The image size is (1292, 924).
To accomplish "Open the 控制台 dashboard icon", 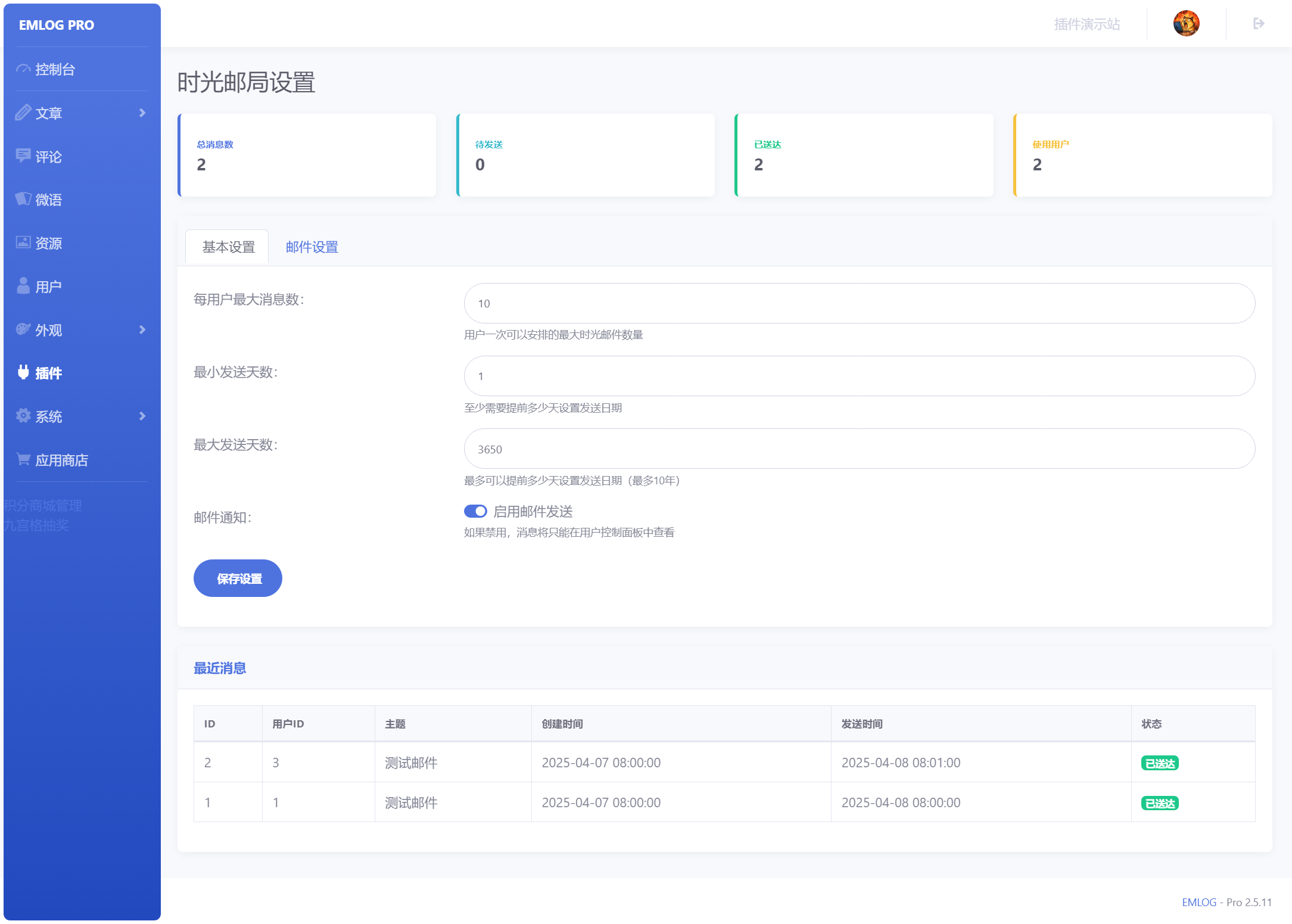I will point(23,69).
